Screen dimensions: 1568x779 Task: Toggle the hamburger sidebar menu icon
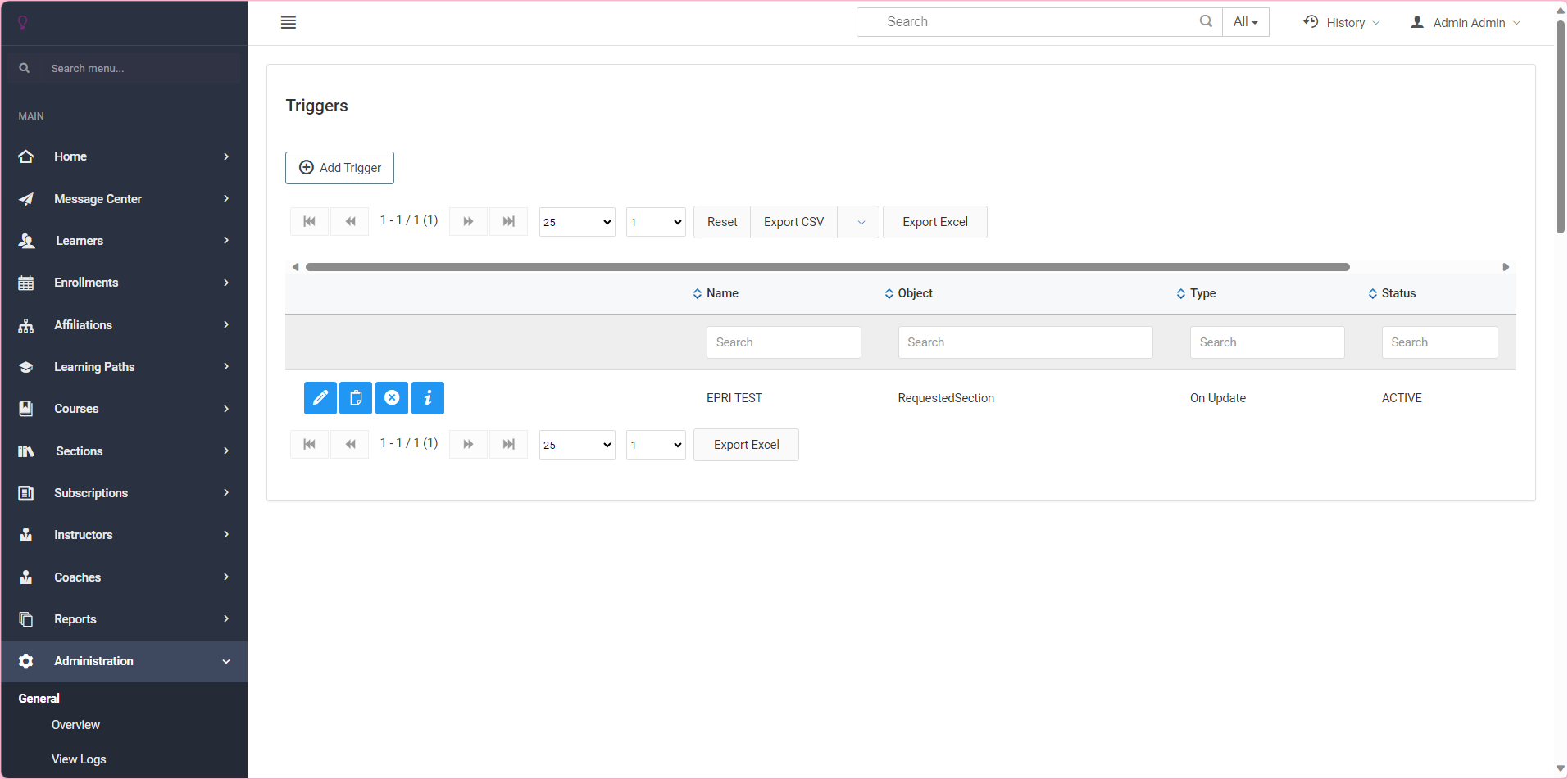pos(289,22)
